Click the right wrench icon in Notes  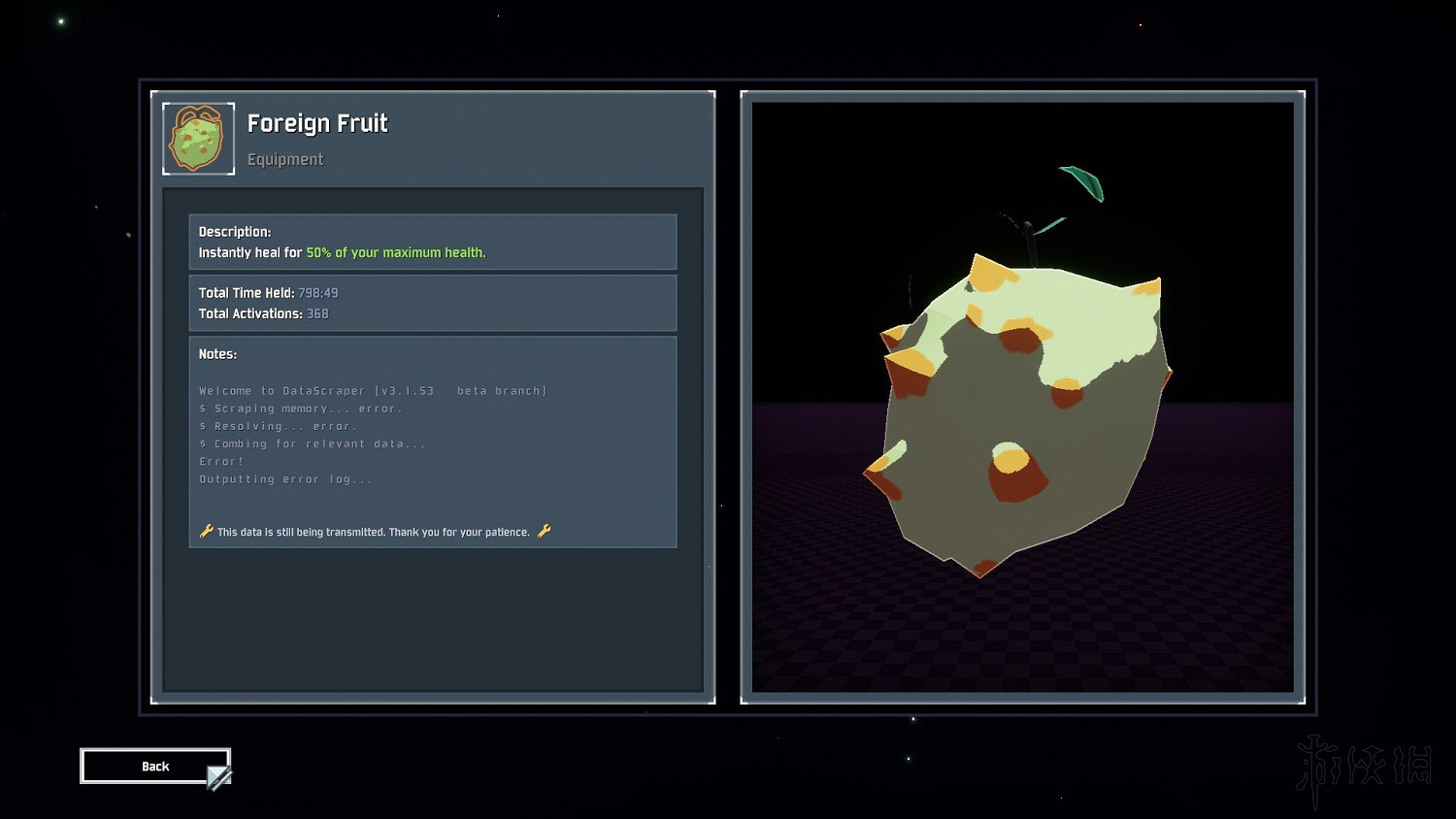pos(544,531)
